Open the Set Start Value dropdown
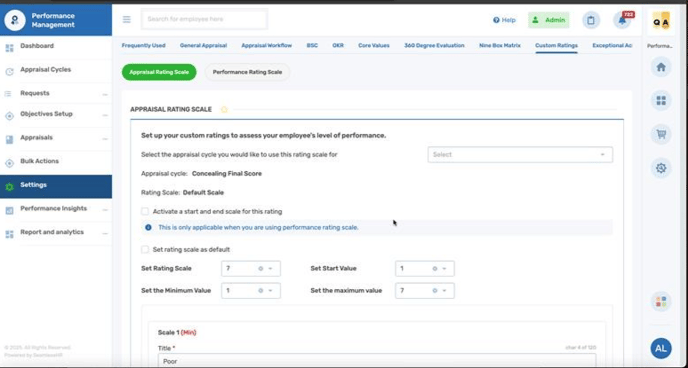Image resolution: width=688 pixels, height=368 pixels. [x=424, y=268]
